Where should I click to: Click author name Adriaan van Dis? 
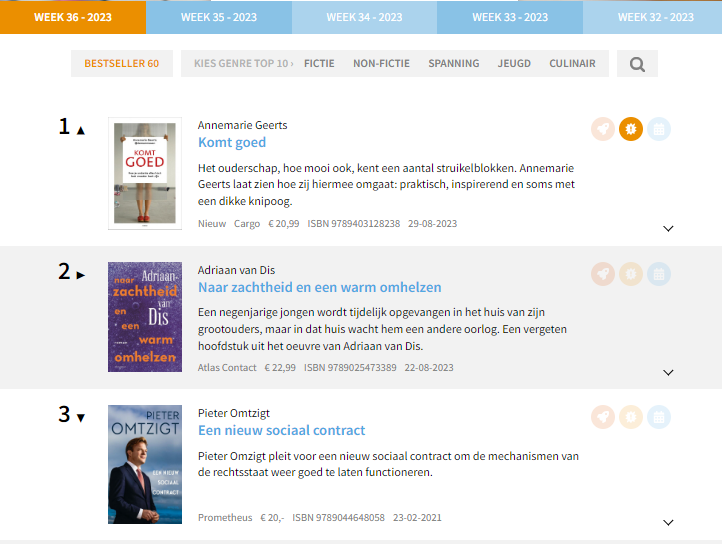[236, 270]
